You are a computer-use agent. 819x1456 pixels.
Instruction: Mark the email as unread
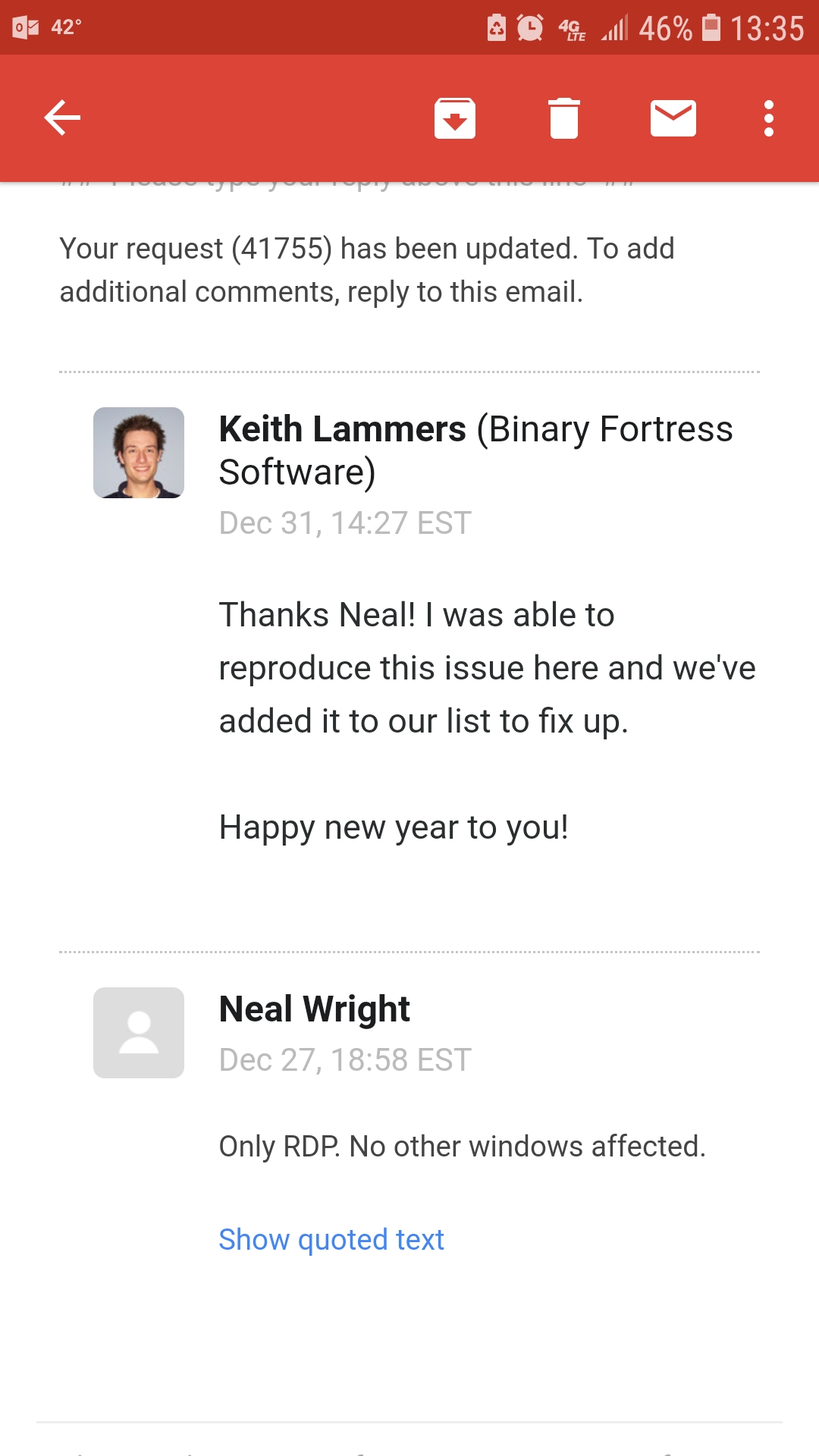(x=673, y=118)
